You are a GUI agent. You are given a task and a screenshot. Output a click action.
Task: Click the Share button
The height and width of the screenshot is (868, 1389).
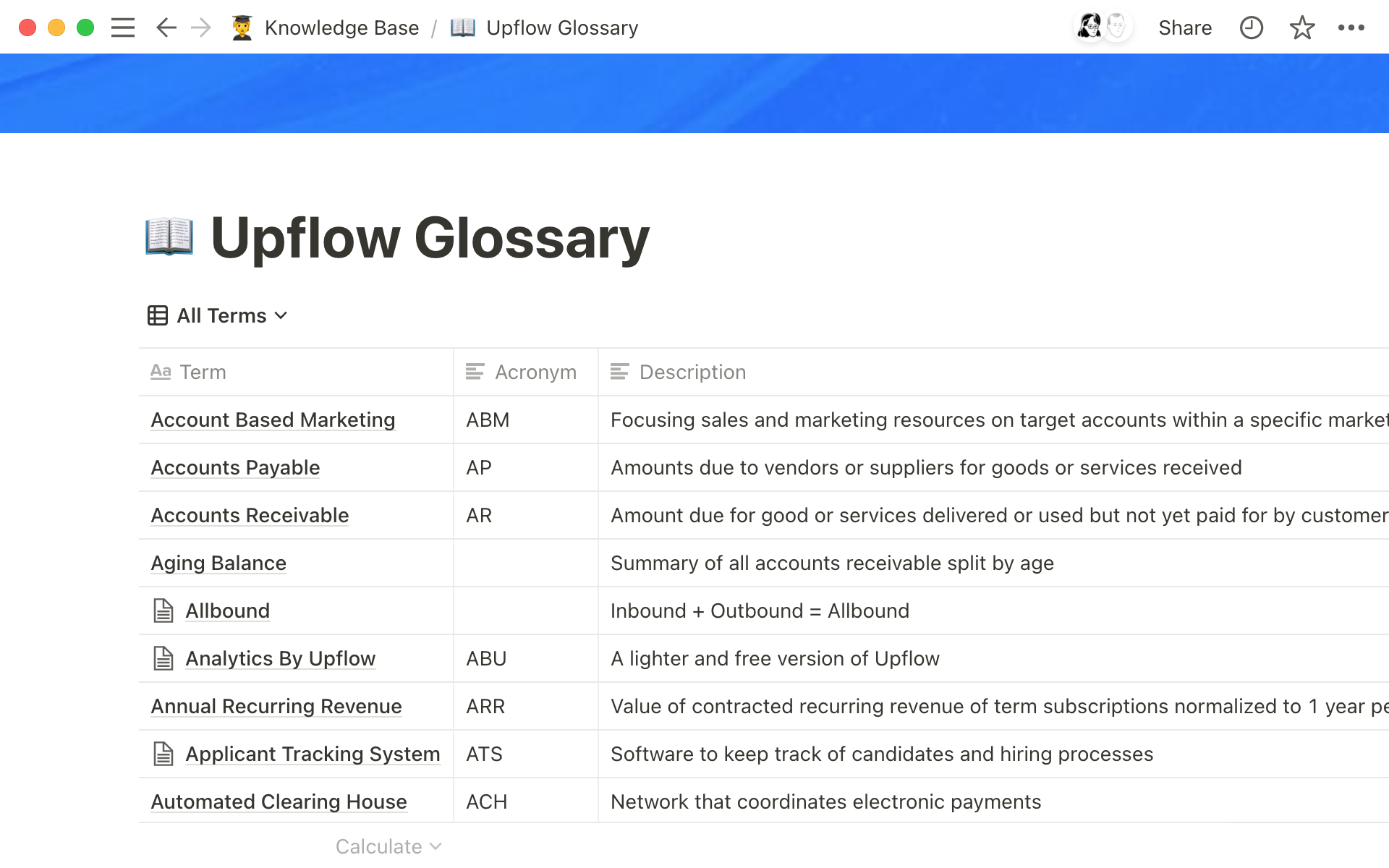[1185, 27]
